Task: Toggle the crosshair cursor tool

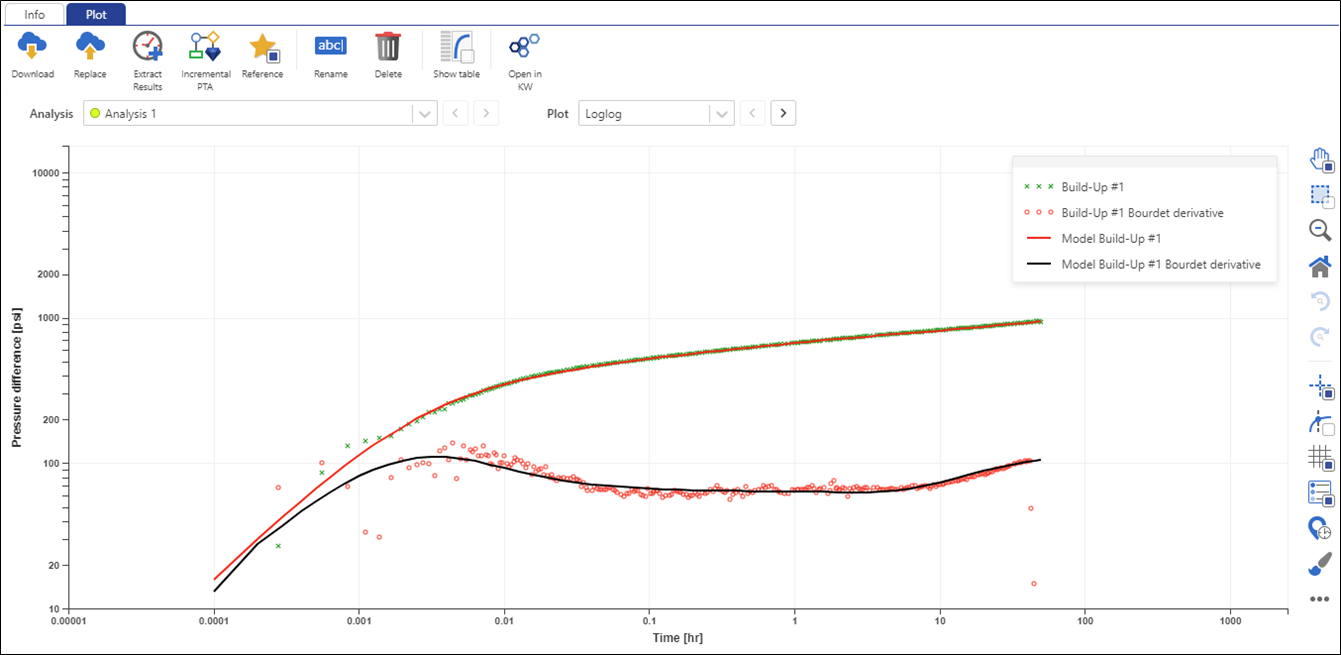Action: point(1320,387)
